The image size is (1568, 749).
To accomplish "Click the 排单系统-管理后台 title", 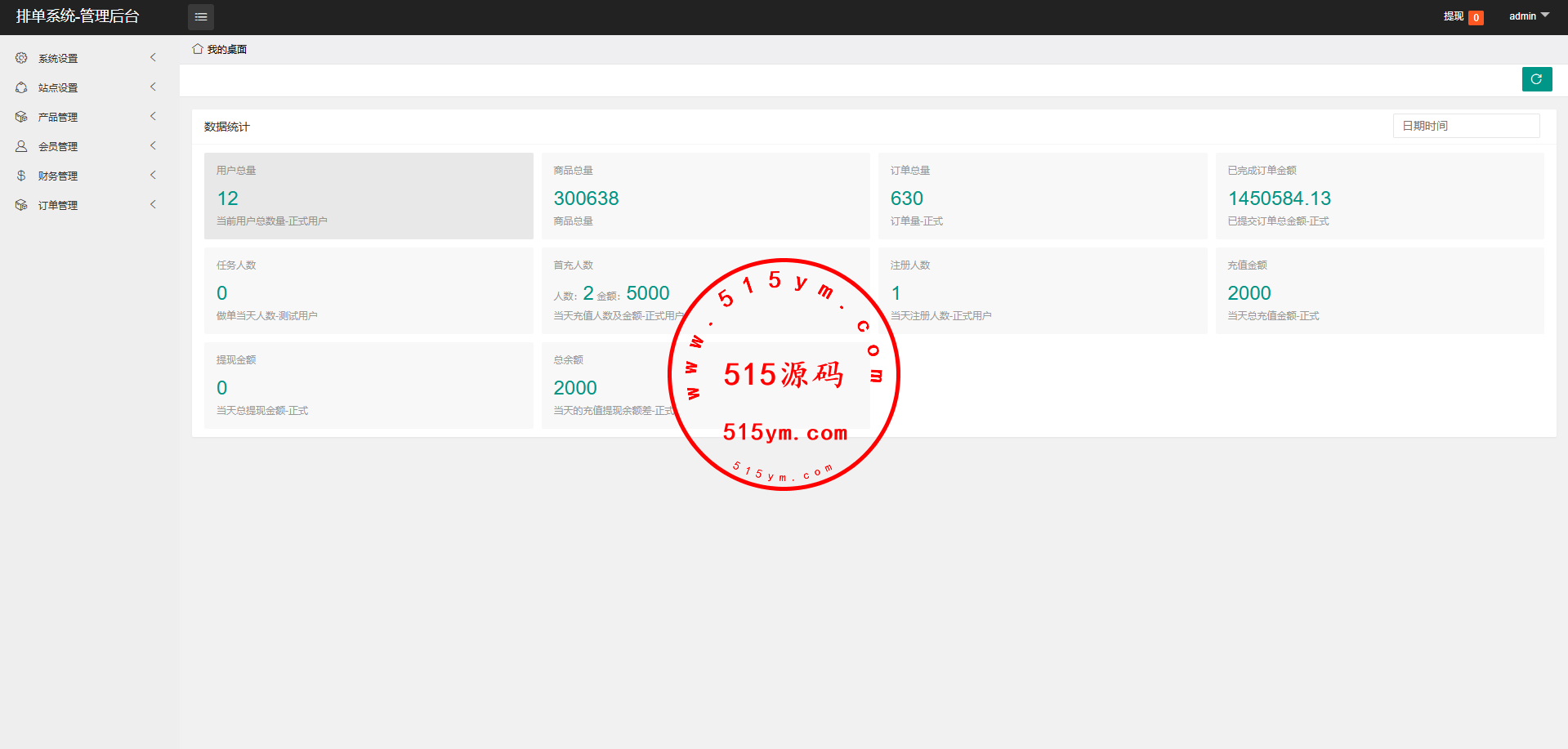I will [78, 16].
